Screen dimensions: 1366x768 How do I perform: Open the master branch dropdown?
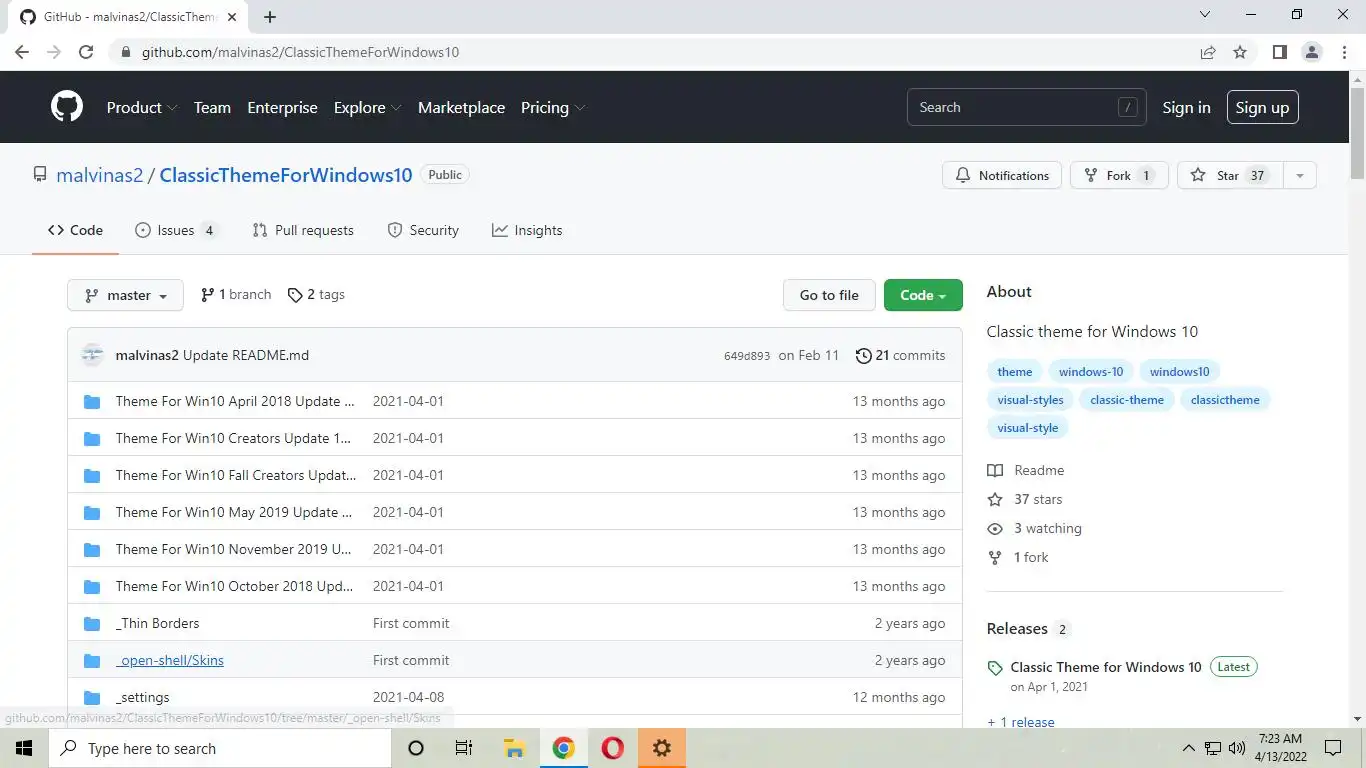pyautogui.click(x=125, y=295)
